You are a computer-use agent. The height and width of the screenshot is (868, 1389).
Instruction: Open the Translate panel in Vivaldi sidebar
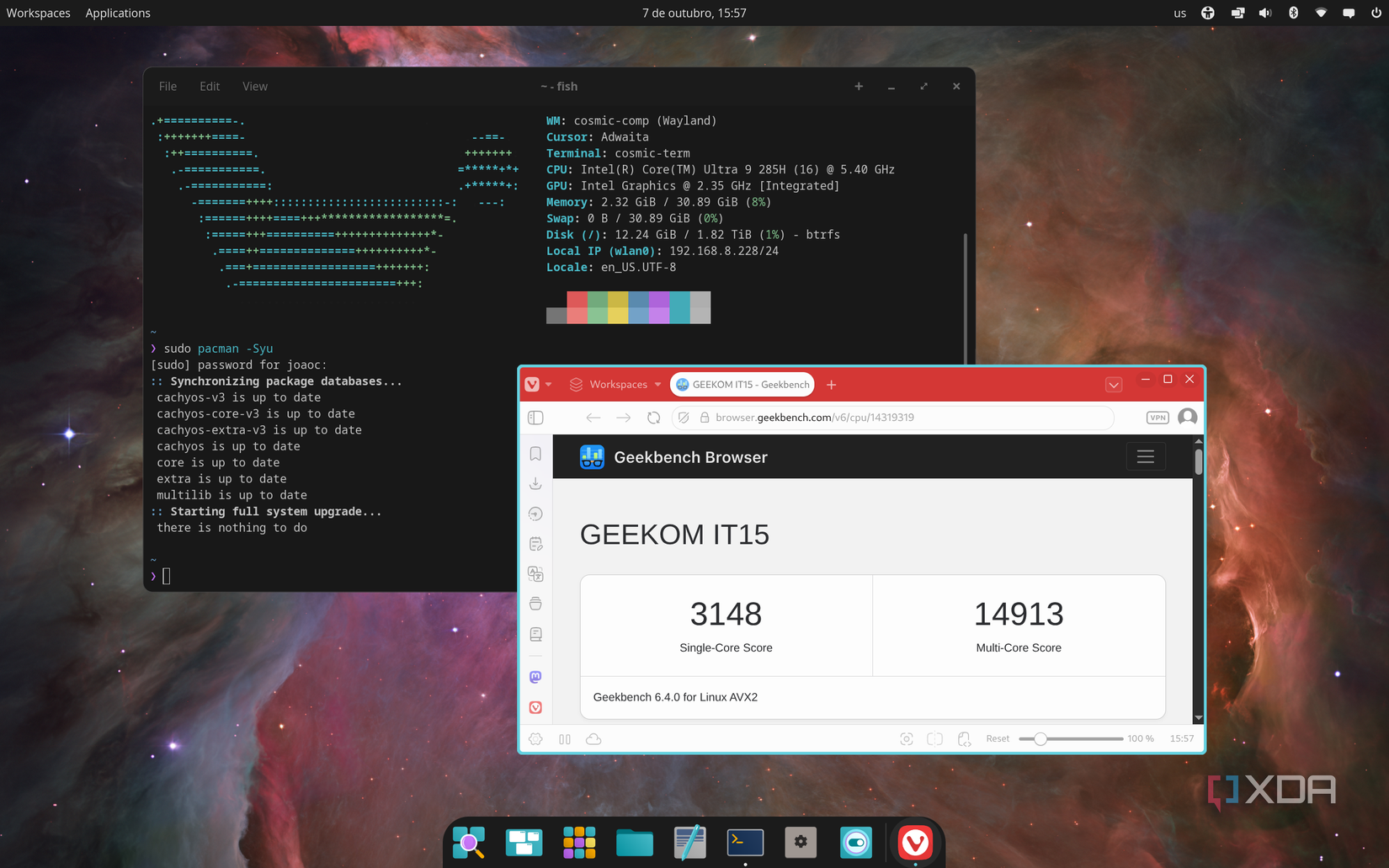pos(535,573)
